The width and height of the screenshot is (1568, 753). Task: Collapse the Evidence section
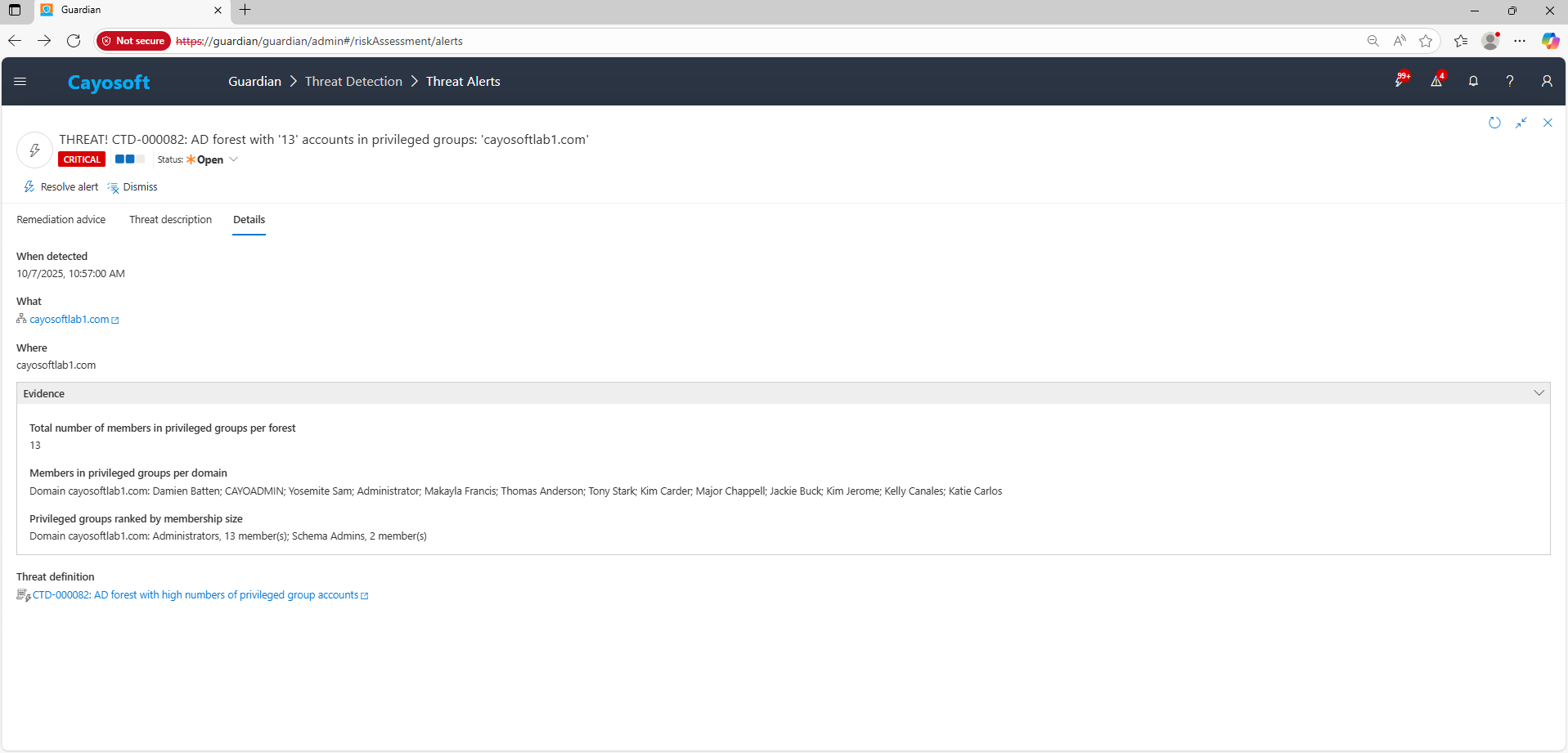[1539, 393]
